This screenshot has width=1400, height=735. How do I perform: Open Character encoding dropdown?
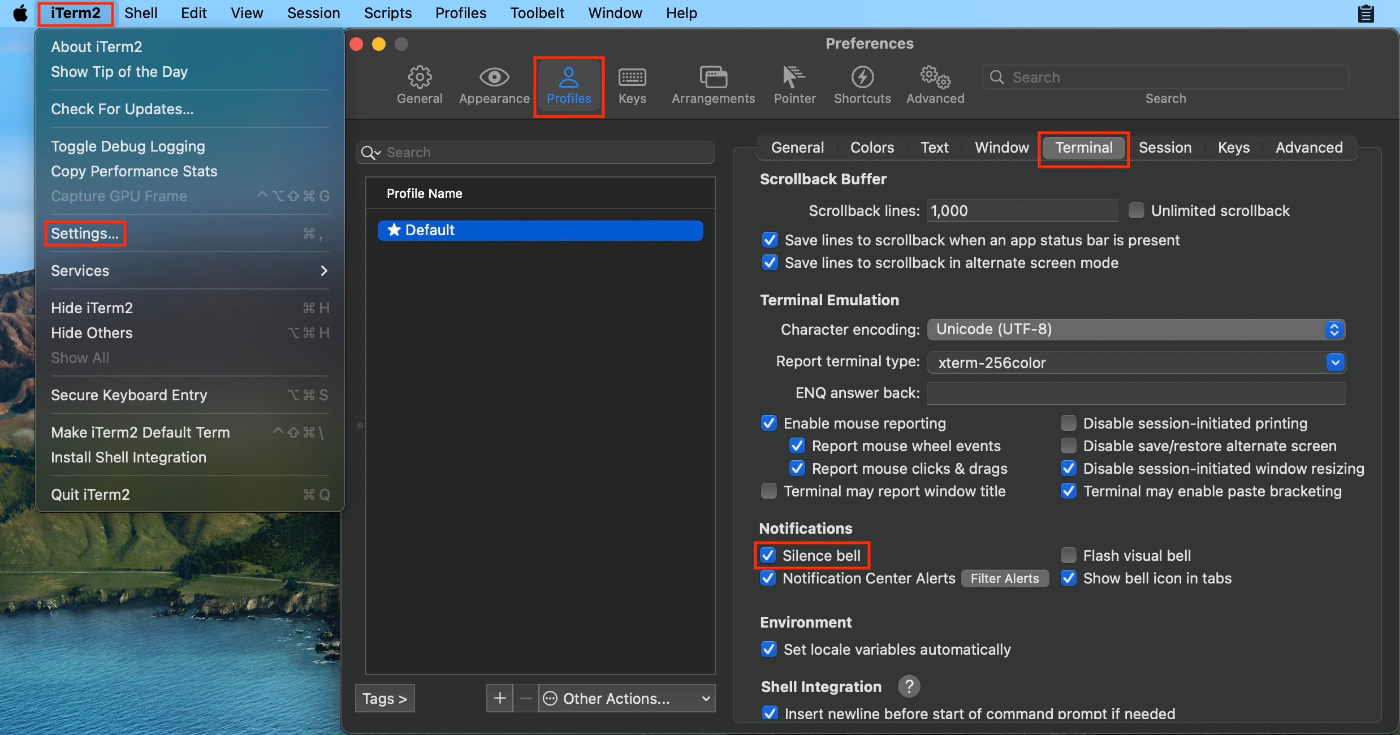point(1136,329)
